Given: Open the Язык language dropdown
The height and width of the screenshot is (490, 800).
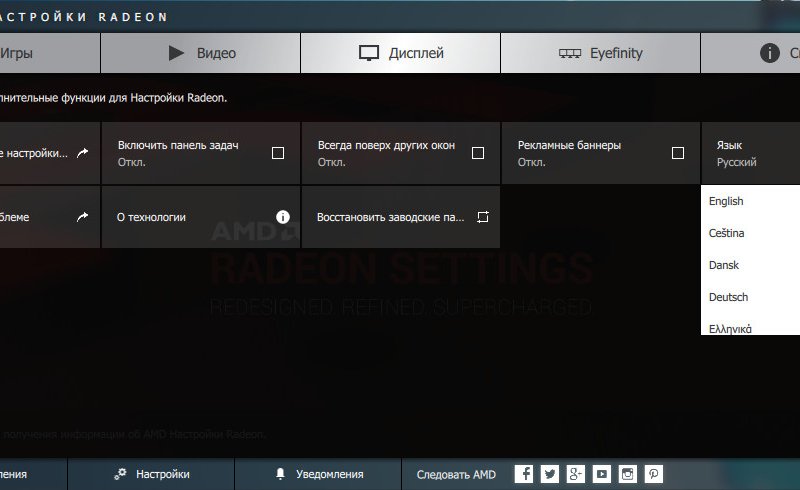Looking at the screenshot, I should click(751, 153).
